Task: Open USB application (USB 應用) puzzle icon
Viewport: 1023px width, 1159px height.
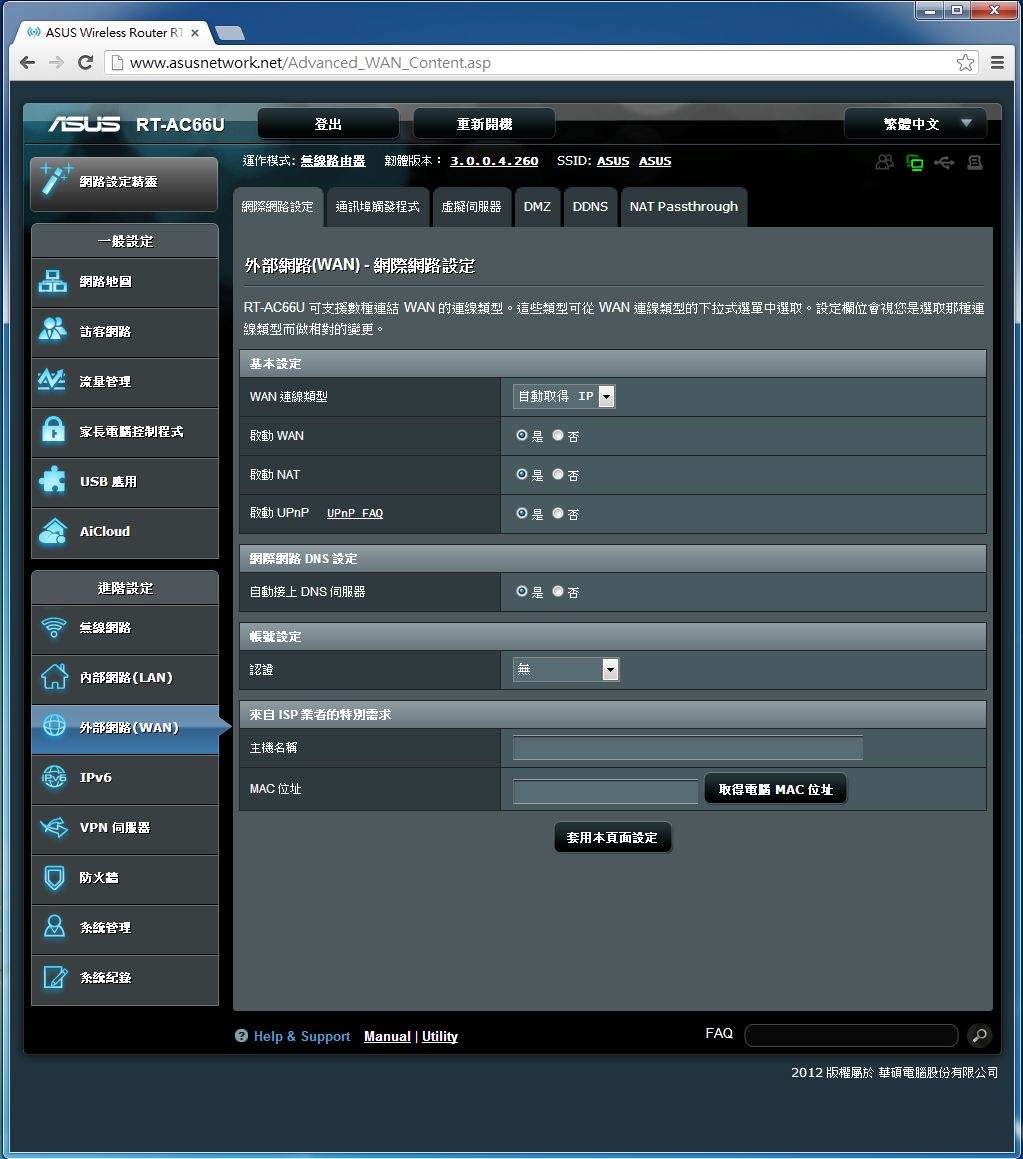Action: click(x=52, y=481)
